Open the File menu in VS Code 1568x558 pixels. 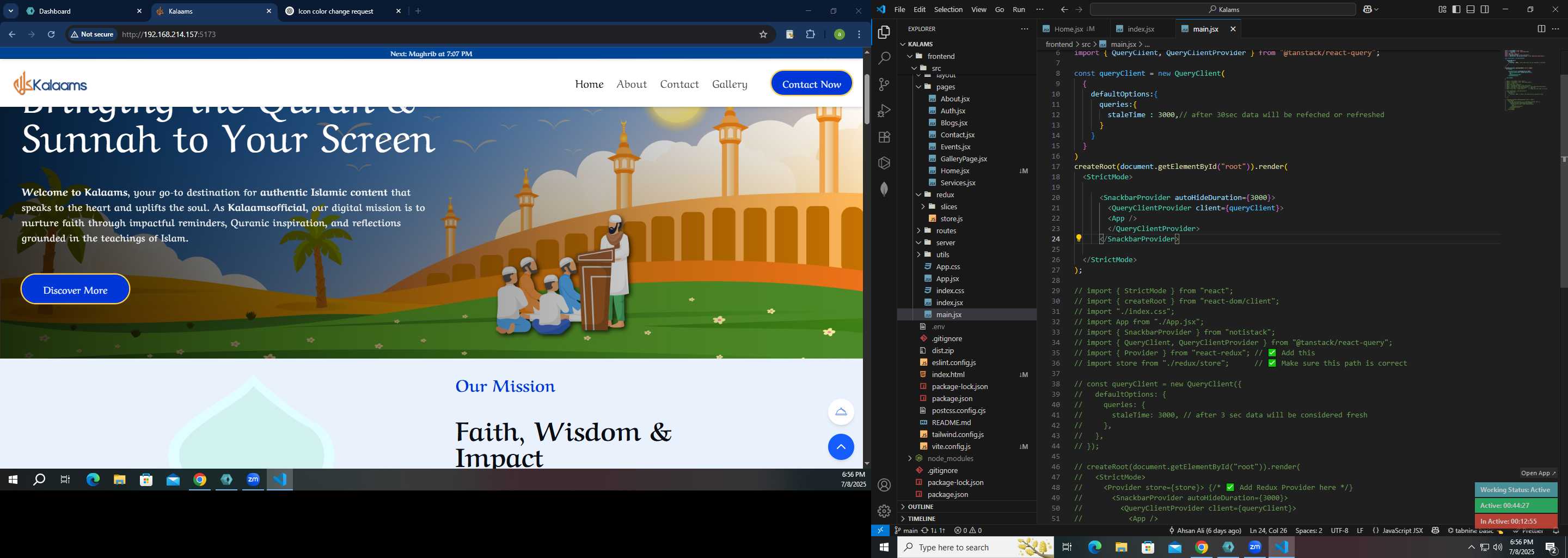click(899, 10)
